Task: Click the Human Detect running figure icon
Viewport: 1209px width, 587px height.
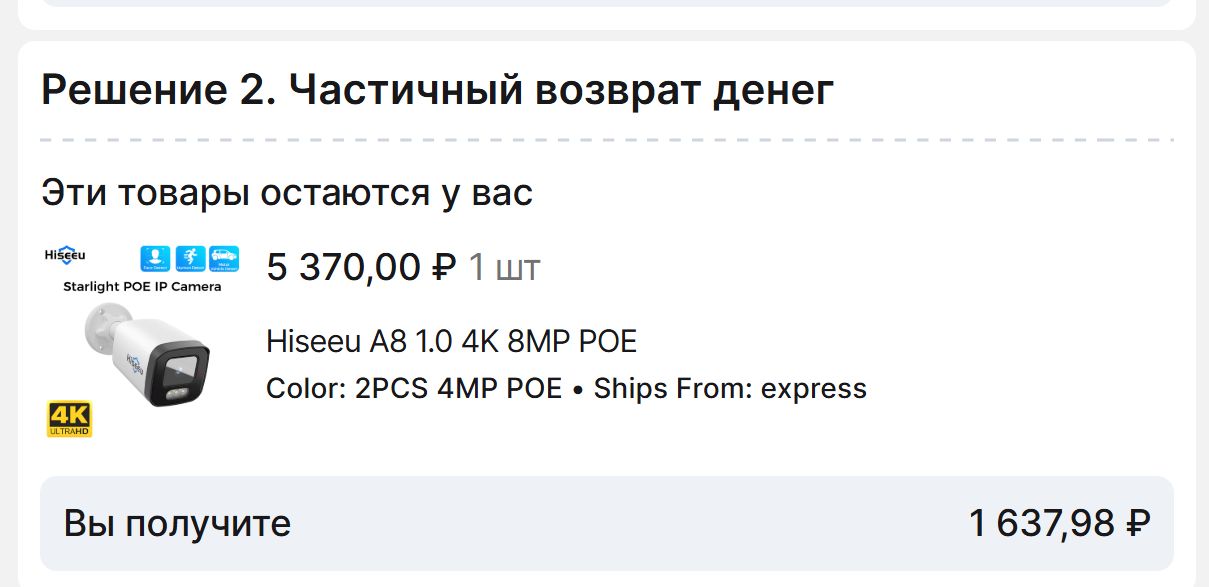Action: 190,258
